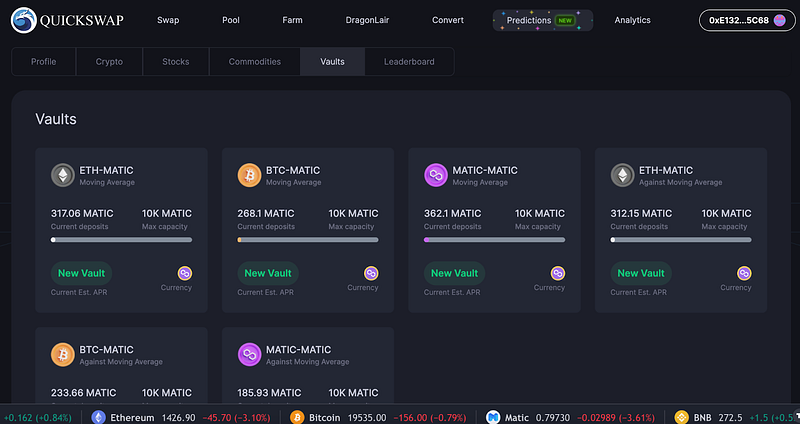Viewport: 800px width, 424px height.
Task: Click the -45.70 (-3.10%) Ethereum change text
Action: (236, 418)
